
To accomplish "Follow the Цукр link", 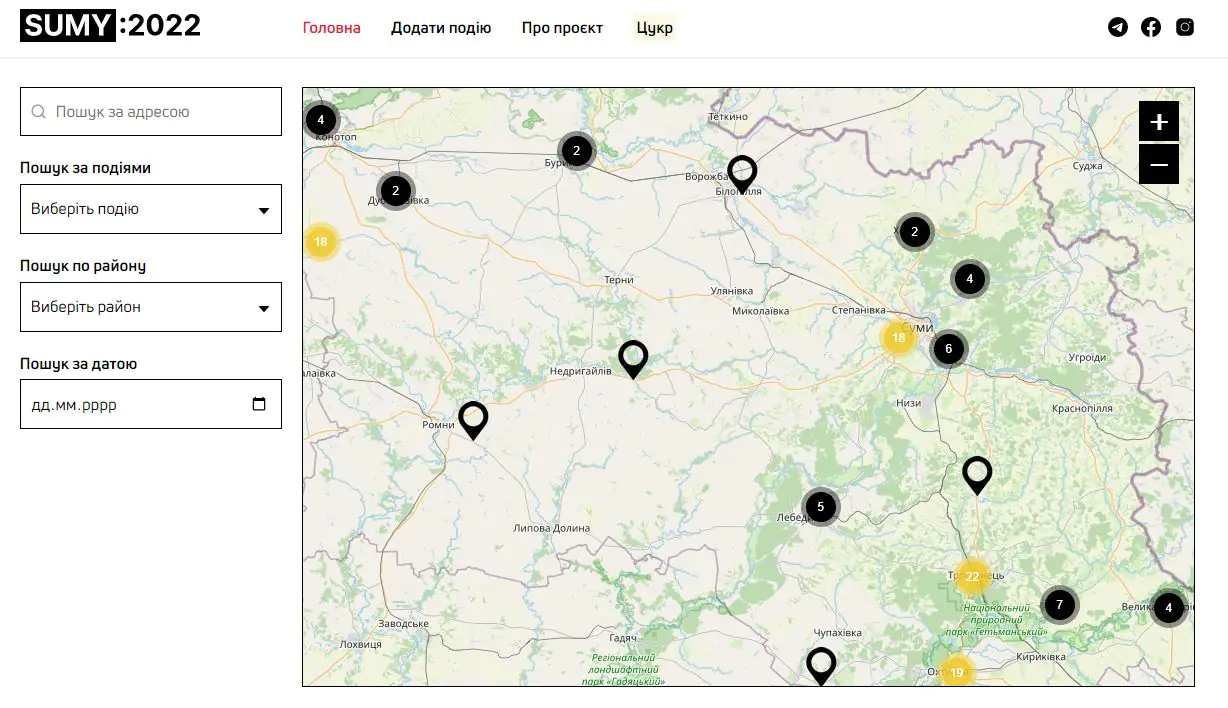I will 653,28.
